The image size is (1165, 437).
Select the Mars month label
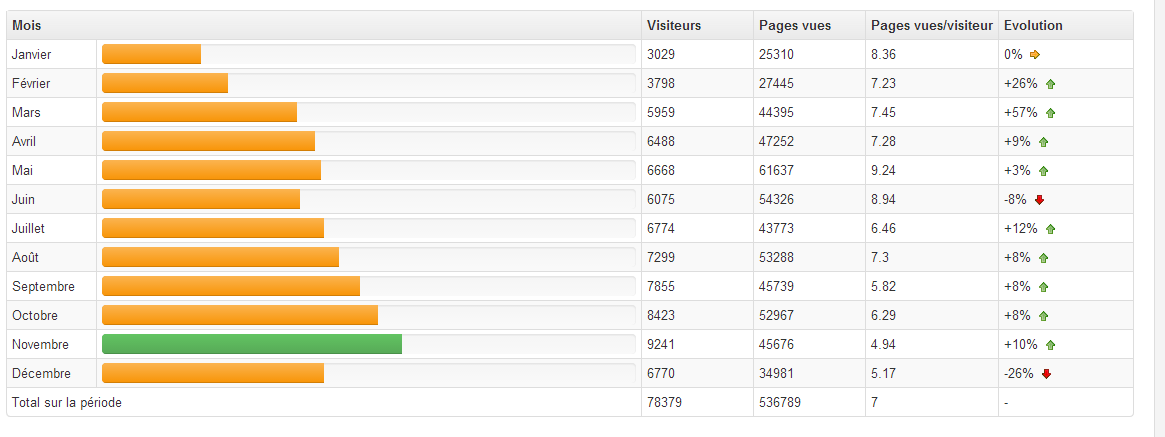pyautogui.click(x=26, y=112)
